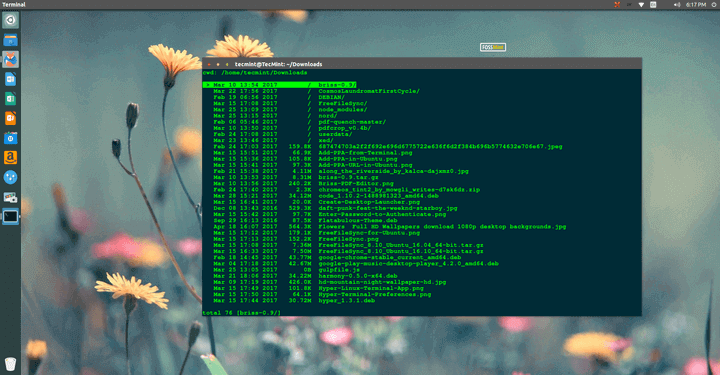Select Enter-Password-to-Authenticate.png

(x=330, y=214)
